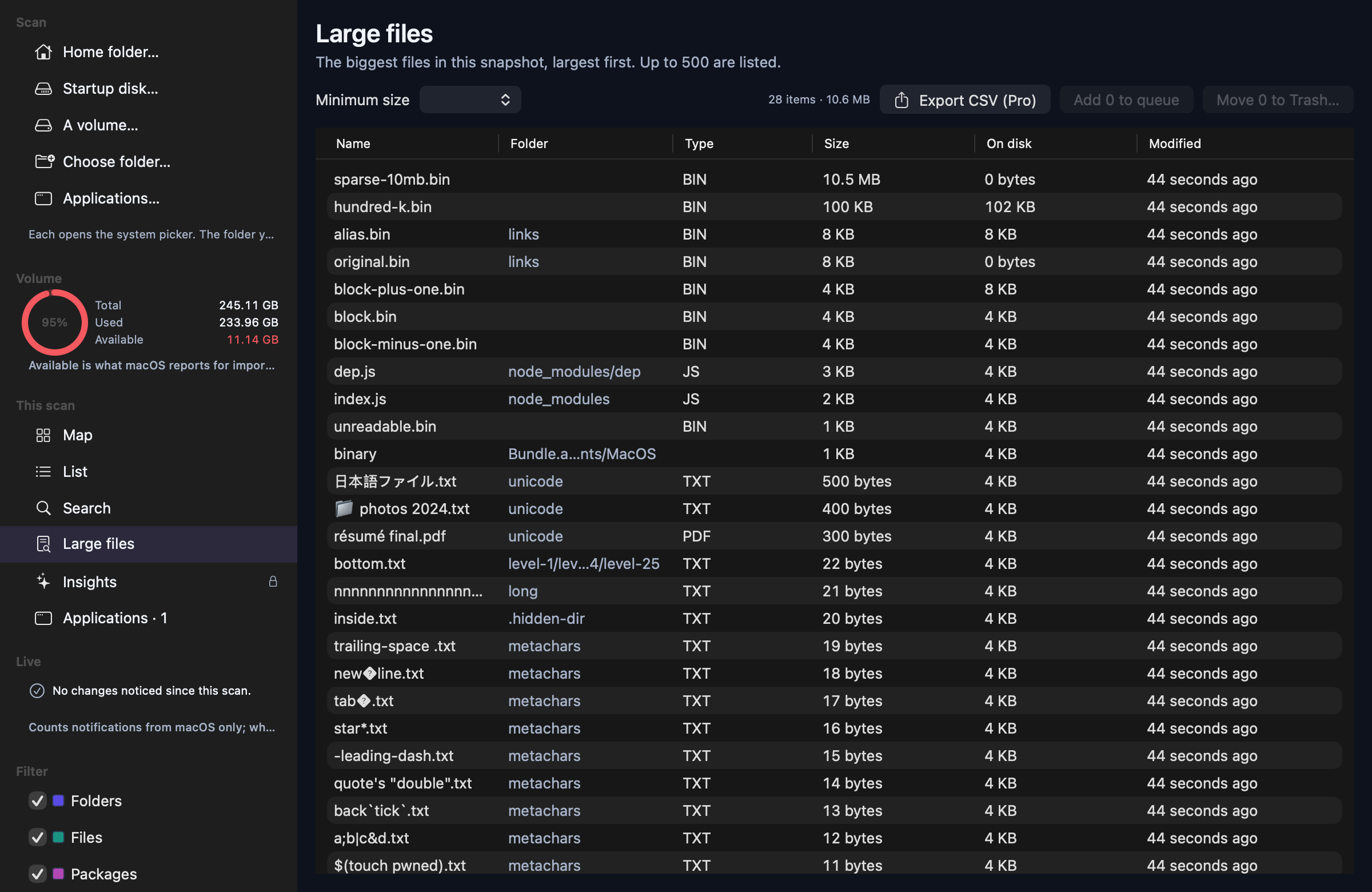This screenshot has width=1372, height=892.
Task: Click the Choose folder icon
Action: click(x=45, y=161)
